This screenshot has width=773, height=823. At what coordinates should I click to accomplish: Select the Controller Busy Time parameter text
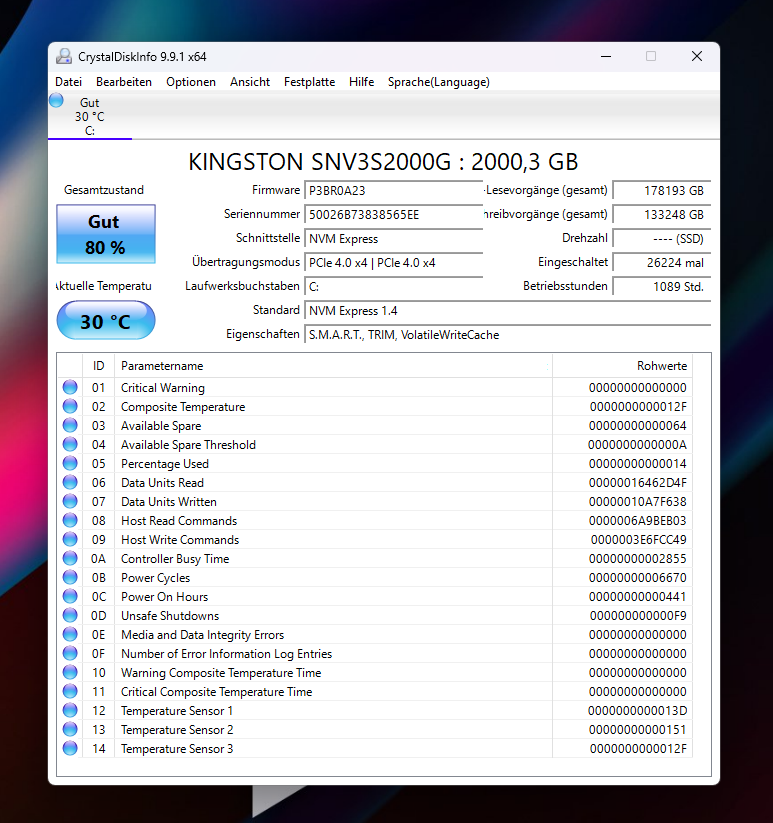(175, 559)
